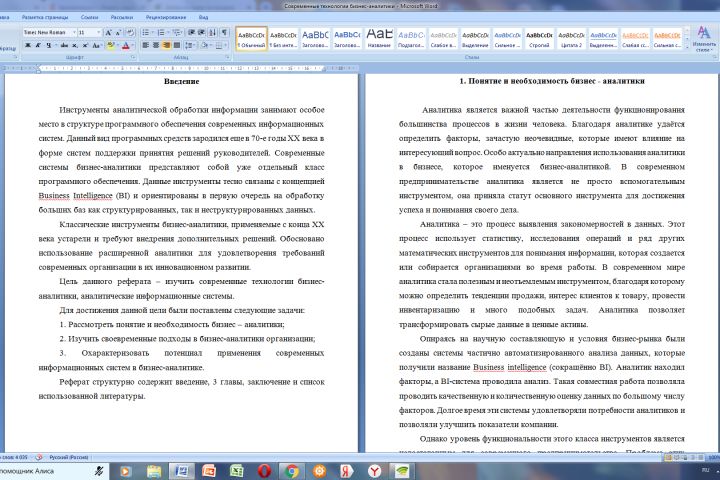Open the highlight color dropdown arrow

118,45
